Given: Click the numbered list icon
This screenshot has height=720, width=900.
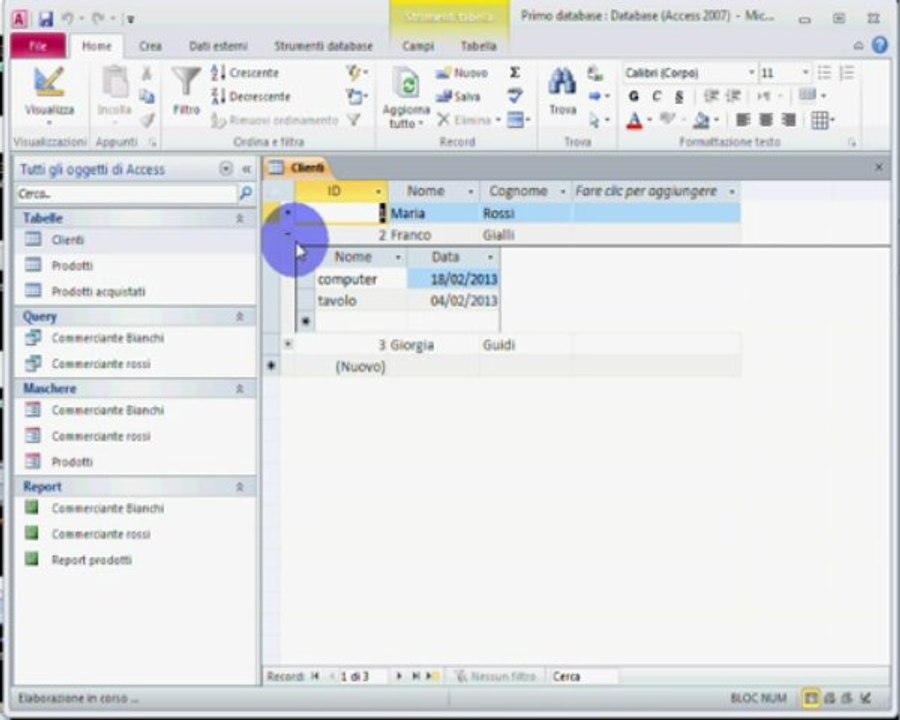Looking at the screenshot, I should pyautogui.click(x=847, y=72).
